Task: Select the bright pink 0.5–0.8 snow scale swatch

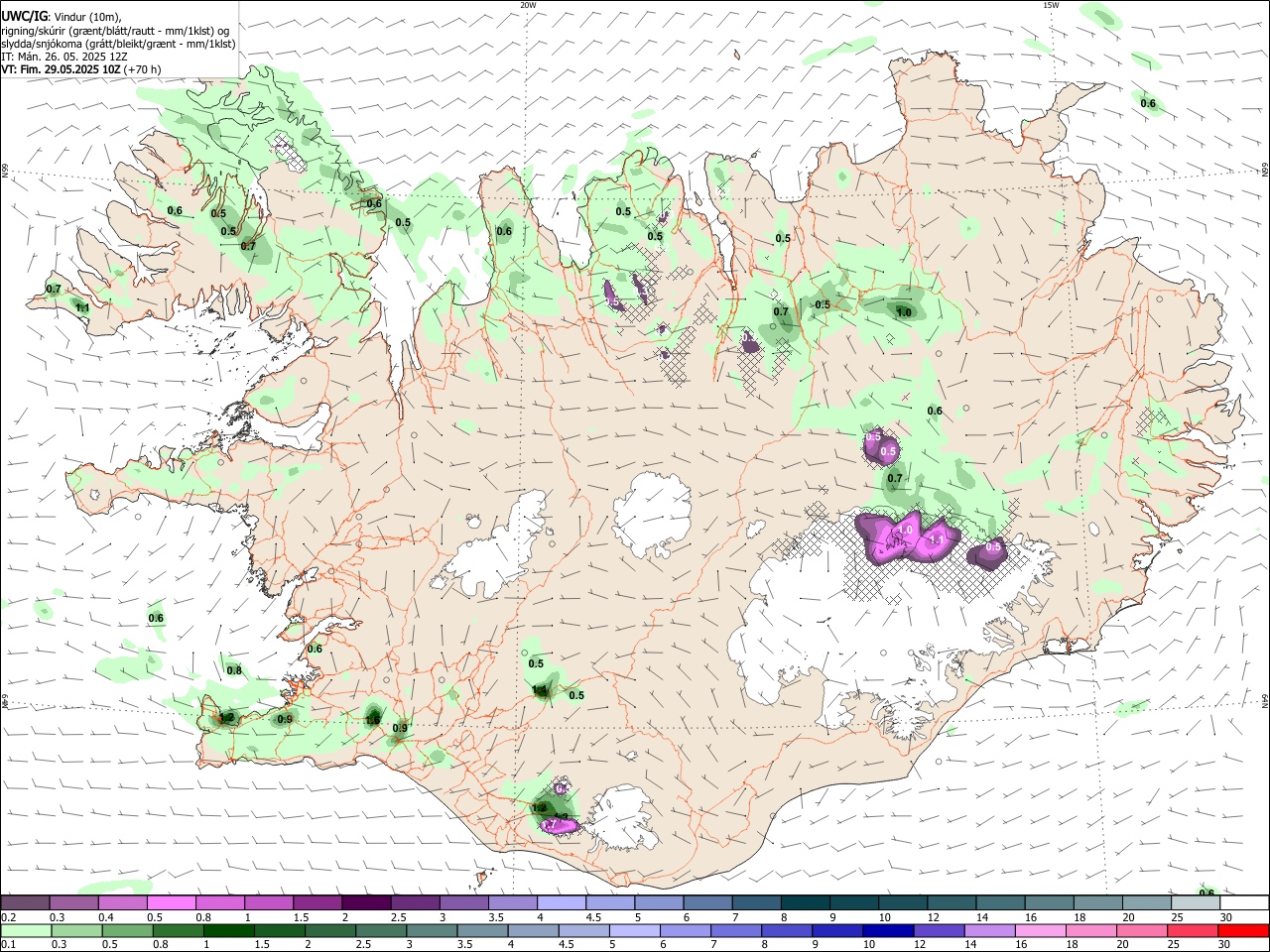Action: 171,902
